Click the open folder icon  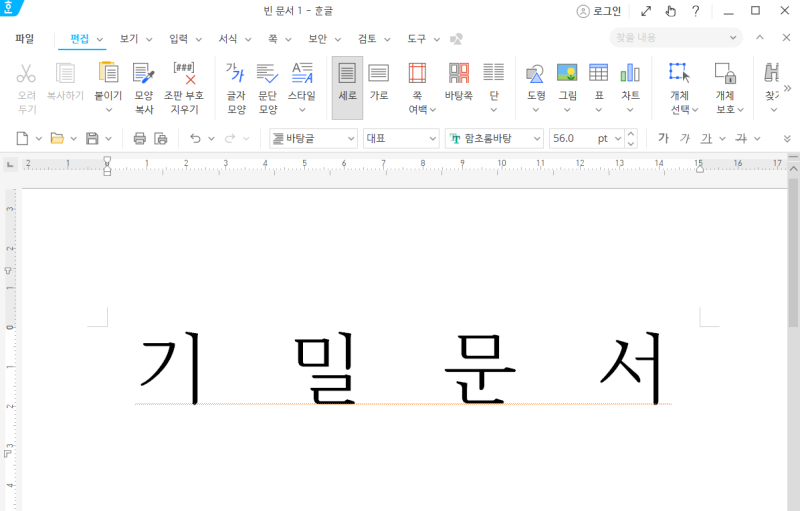point(57,138)
